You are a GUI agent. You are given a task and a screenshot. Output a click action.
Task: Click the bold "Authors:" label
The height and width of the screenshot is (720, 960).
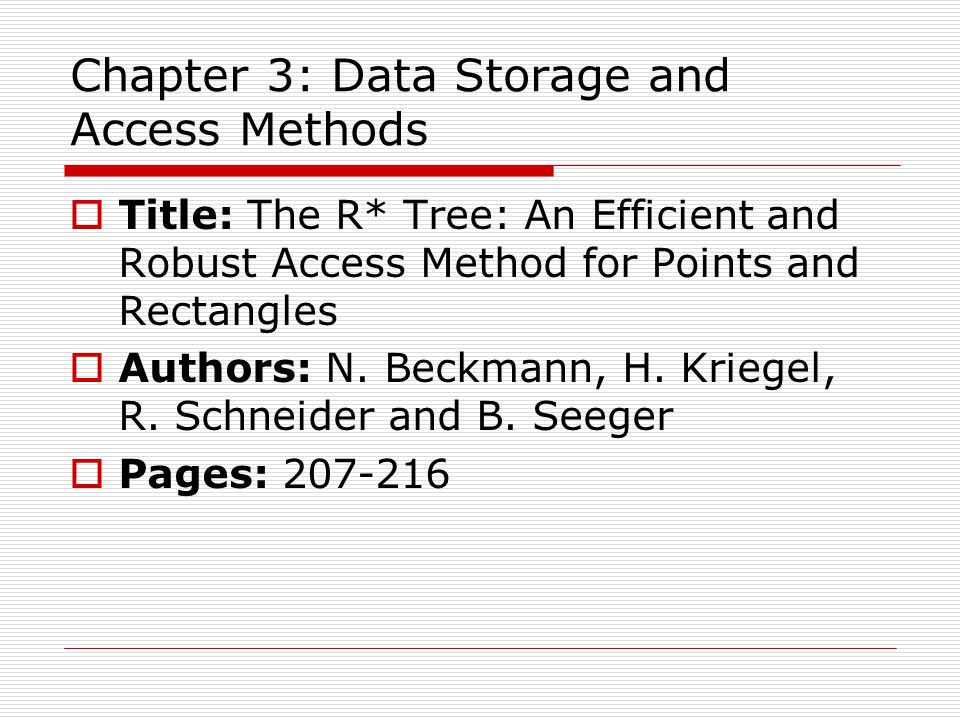(215, 368)
